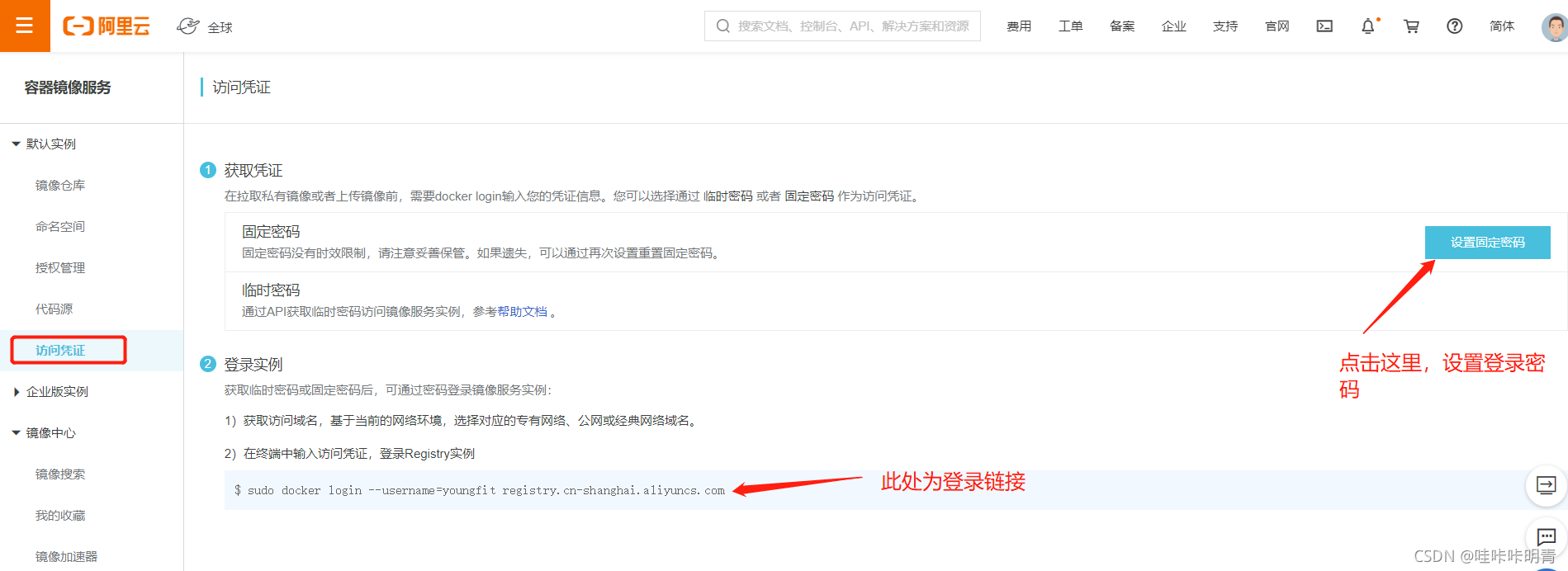Select 访问凭证 in the sidebar
Viewport: 1568px width, 571px height.
pos(60,350)
